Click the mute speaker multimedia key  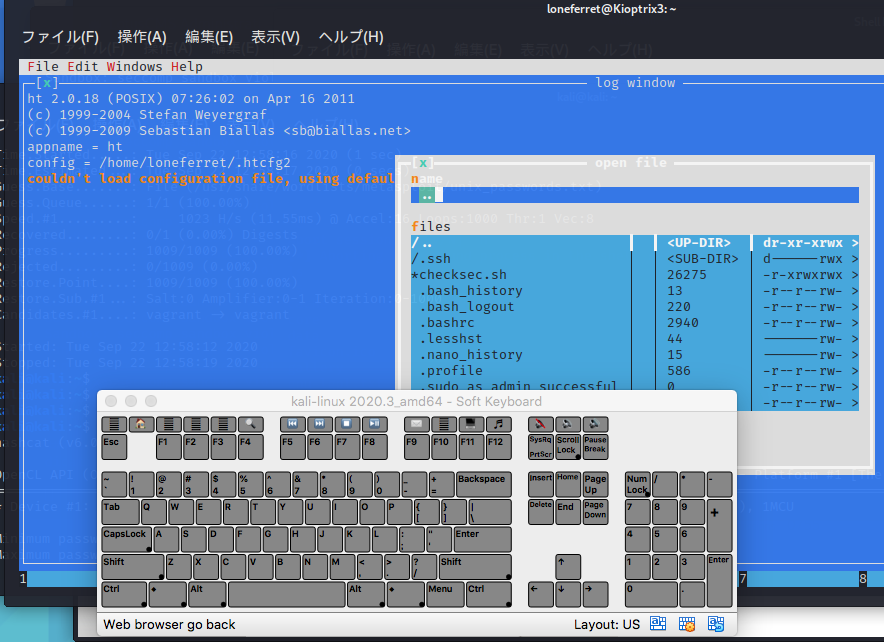540,424
